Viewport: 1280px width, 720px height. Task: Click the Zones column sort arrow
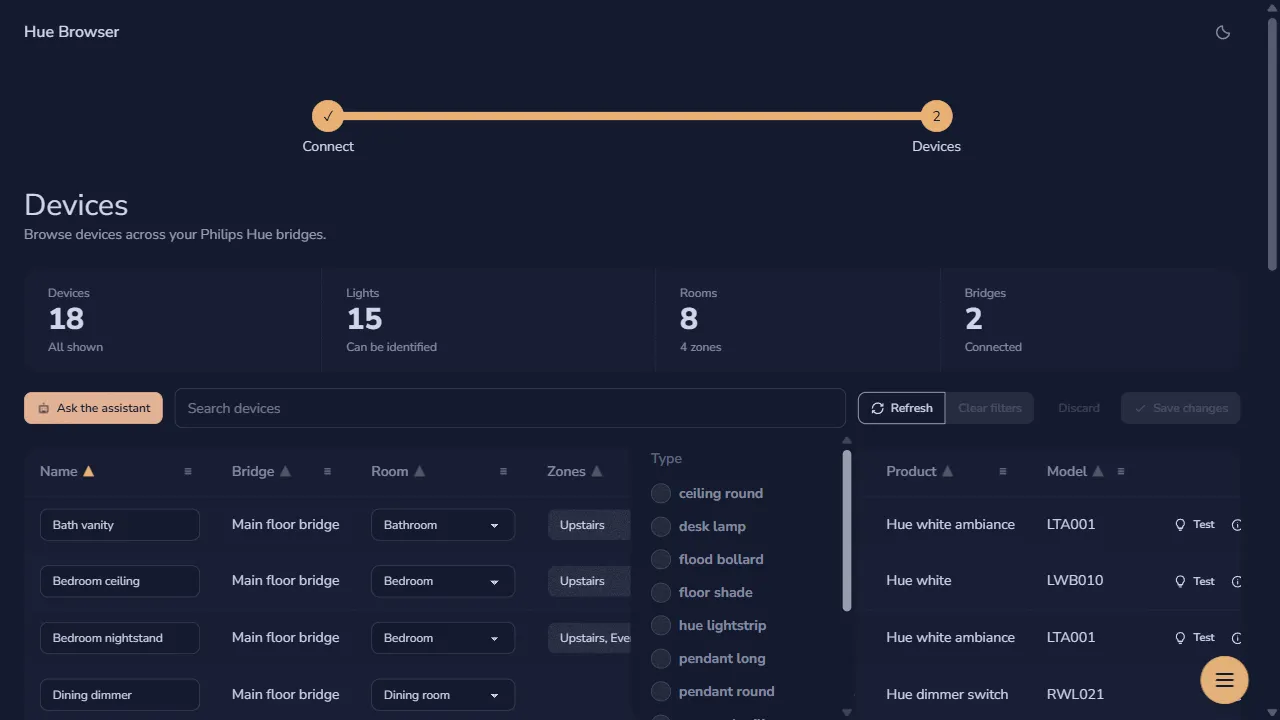click(597, 472)
